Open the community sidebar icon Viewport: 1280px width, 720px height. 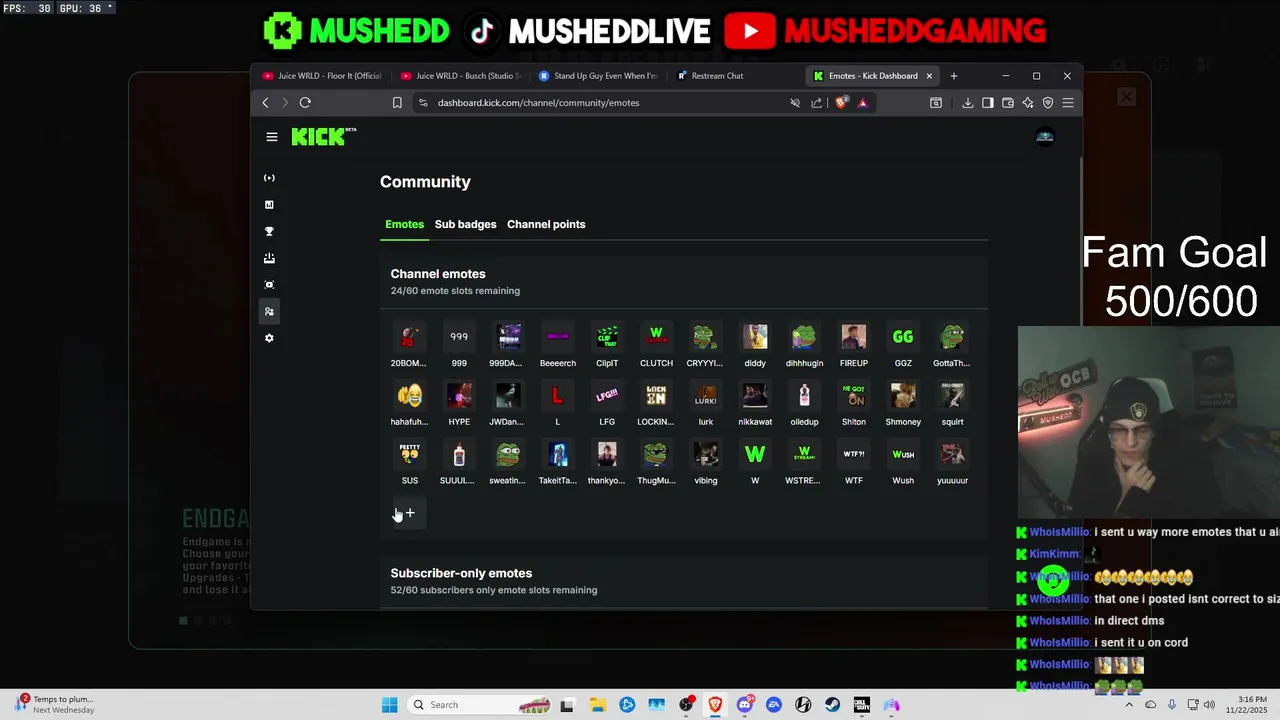click(x=269, y=311)
